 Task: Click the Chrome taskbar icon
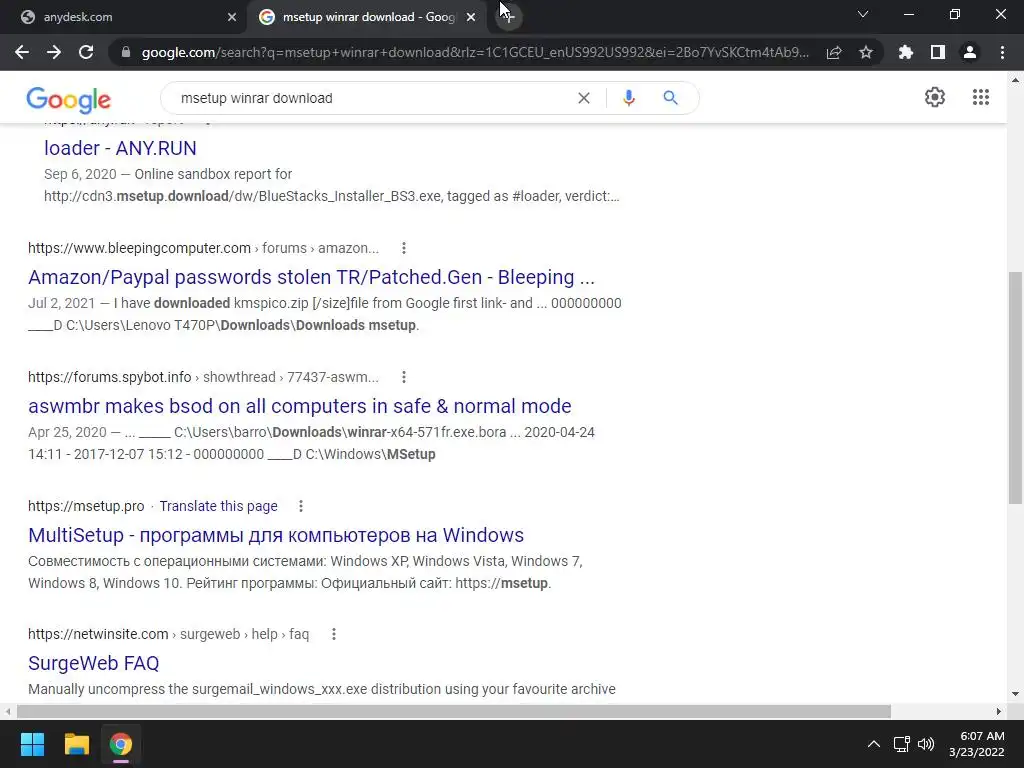(x=121, y=744)
